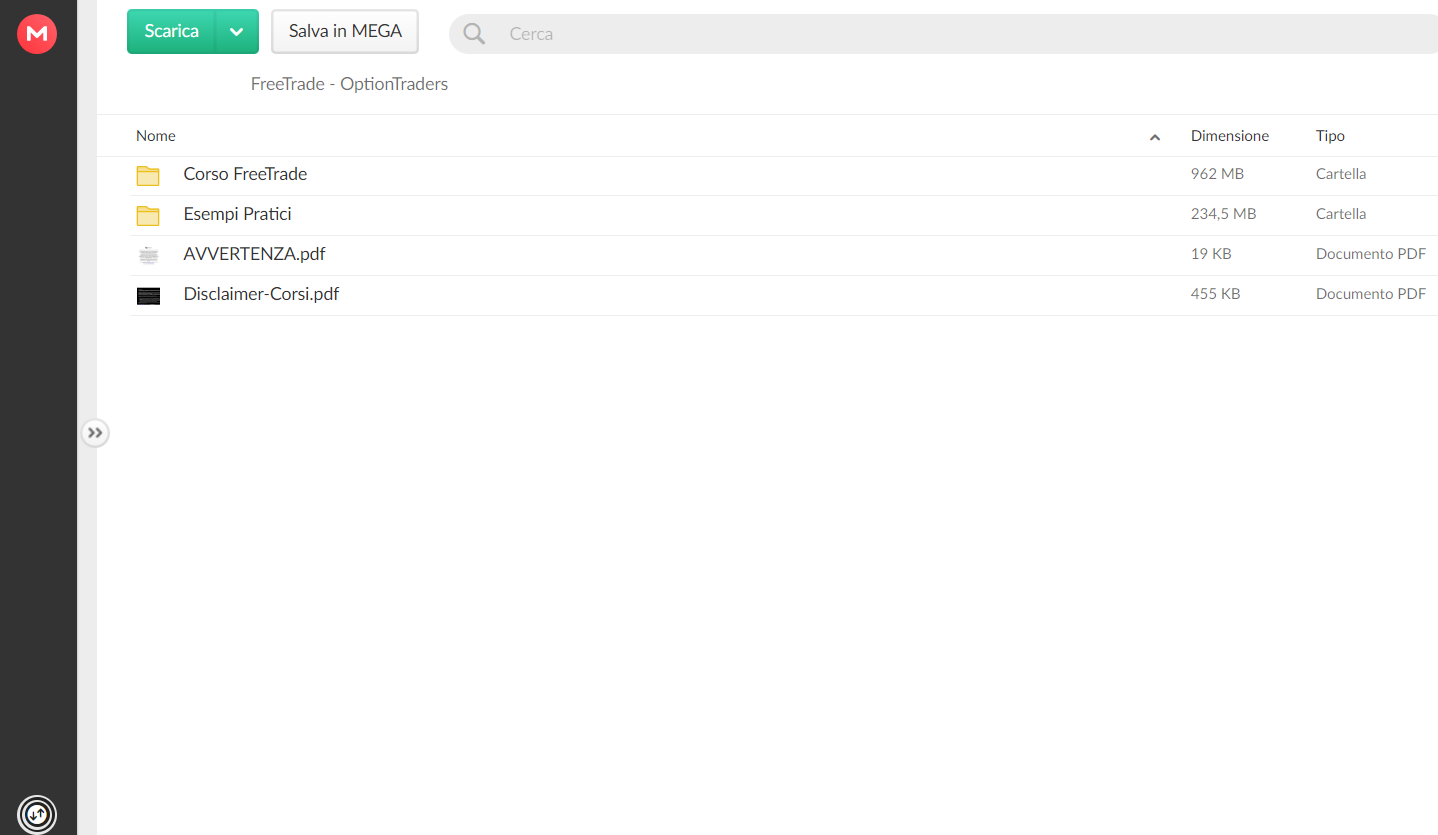
Task: Click the 234,5 MB size value
Action: [x=1223, y=214]
